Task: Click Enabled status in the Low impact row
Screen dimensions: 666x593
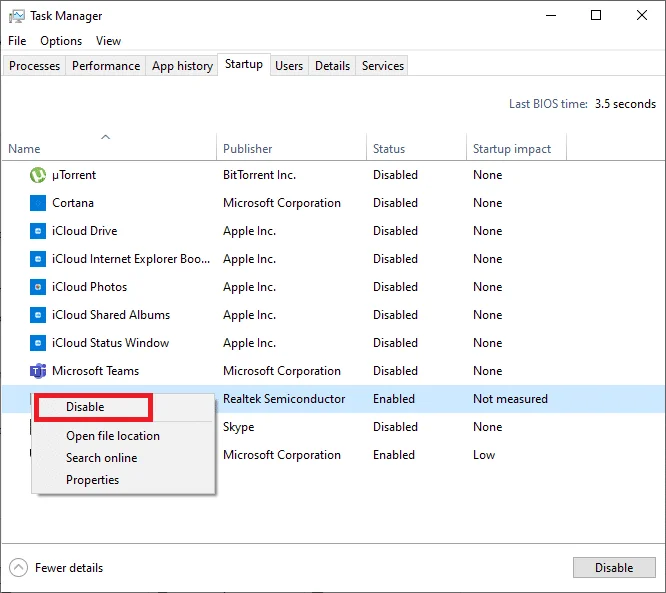Action: click(394, 455)
